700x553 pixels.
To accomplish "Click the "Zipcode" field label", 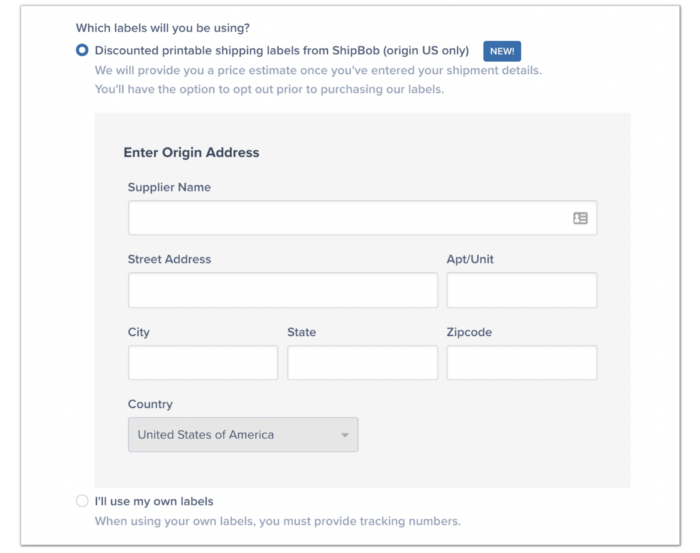I will pos(469,332).
